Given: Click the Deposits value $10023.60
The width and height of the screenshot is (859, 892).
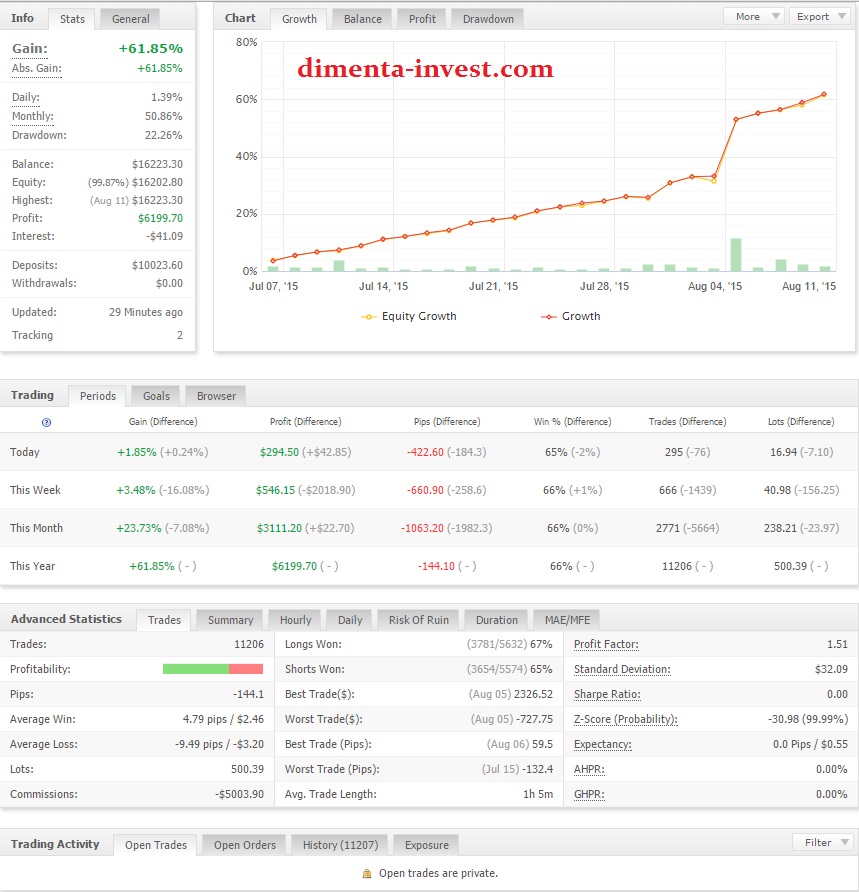Looking at the screenshot, I should click(158, 266).
